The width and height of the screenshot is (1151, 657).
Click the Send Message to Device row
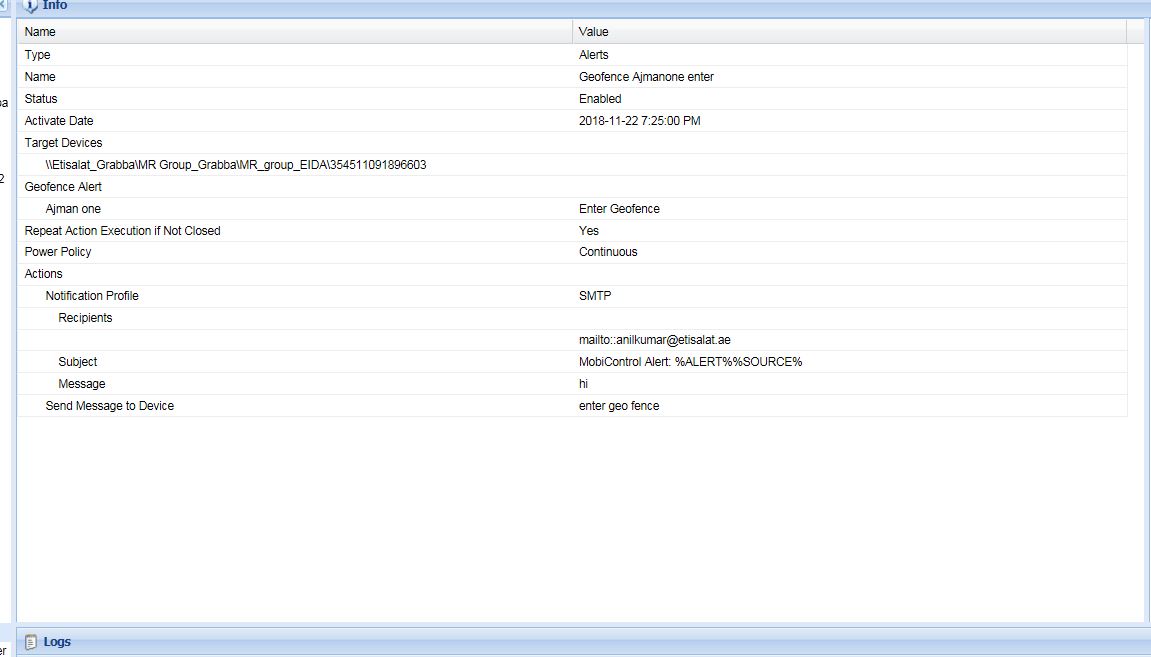click(109, 406)
